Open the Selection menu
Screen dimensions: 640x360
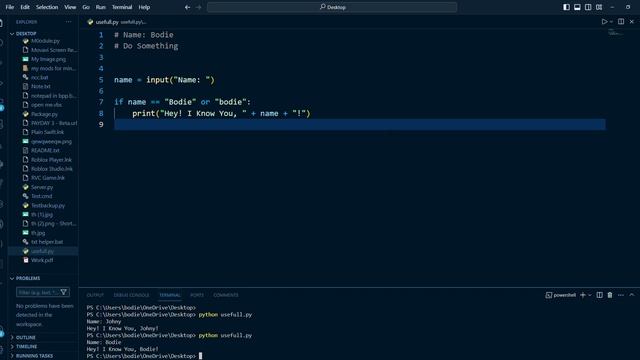tap(47, 7)
